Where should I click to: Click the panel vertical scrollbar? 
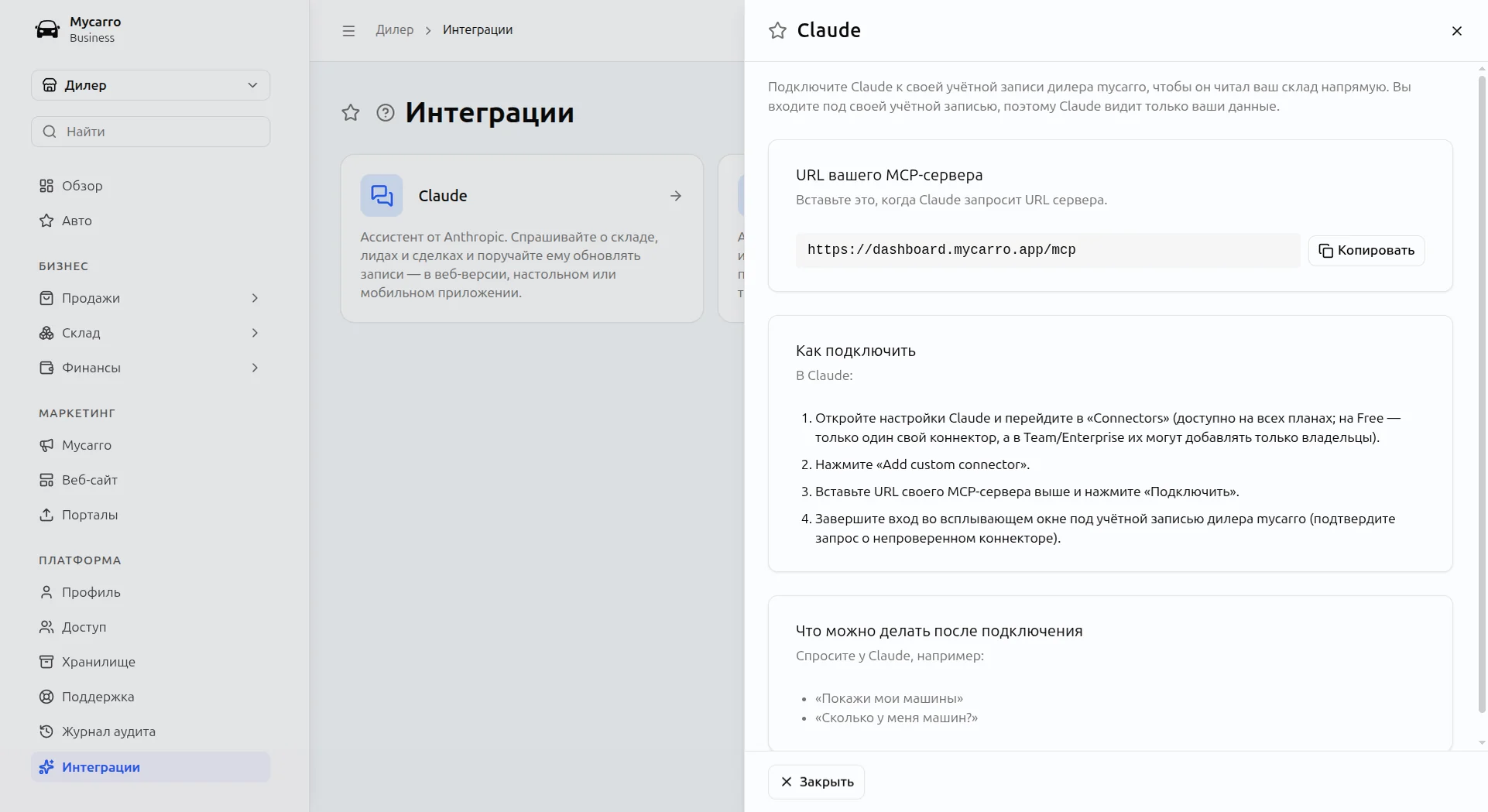[1481, 395]
